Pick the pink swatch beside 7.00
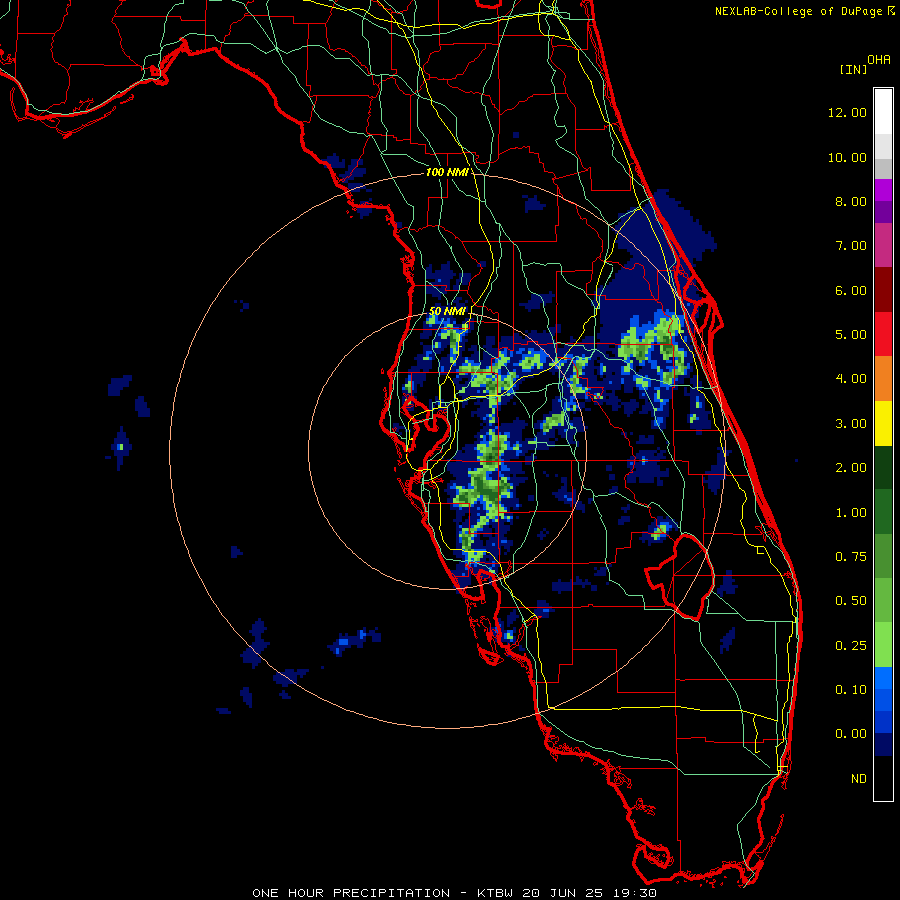900x900 pixels. pyautogui.click(x=883, y=245)
